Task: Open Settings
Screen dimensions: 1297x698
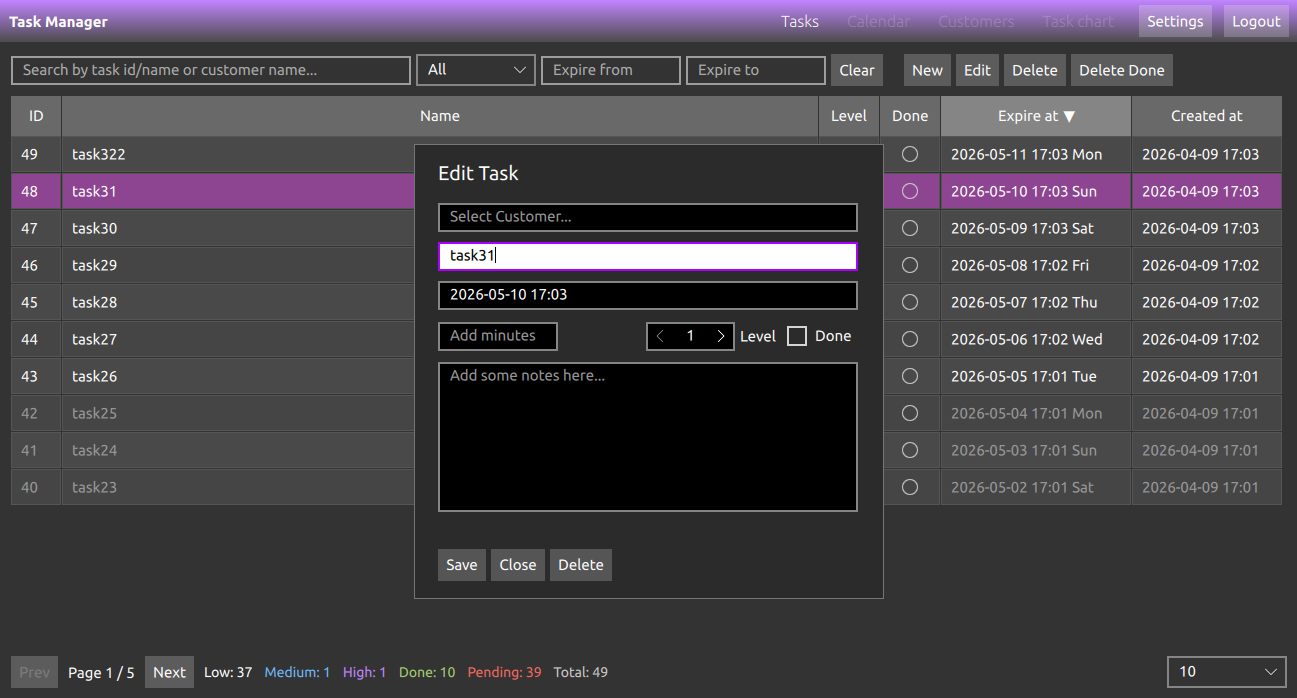Action: 1175,21
